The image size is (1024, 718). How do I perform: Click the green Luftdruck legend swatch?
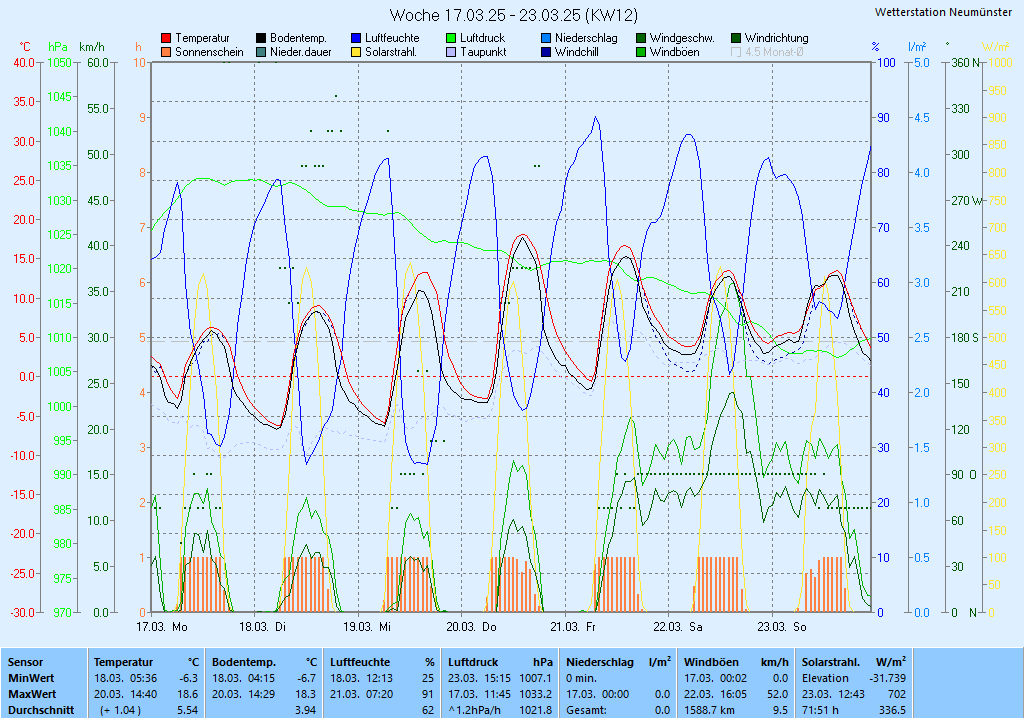tap(451, 39)
